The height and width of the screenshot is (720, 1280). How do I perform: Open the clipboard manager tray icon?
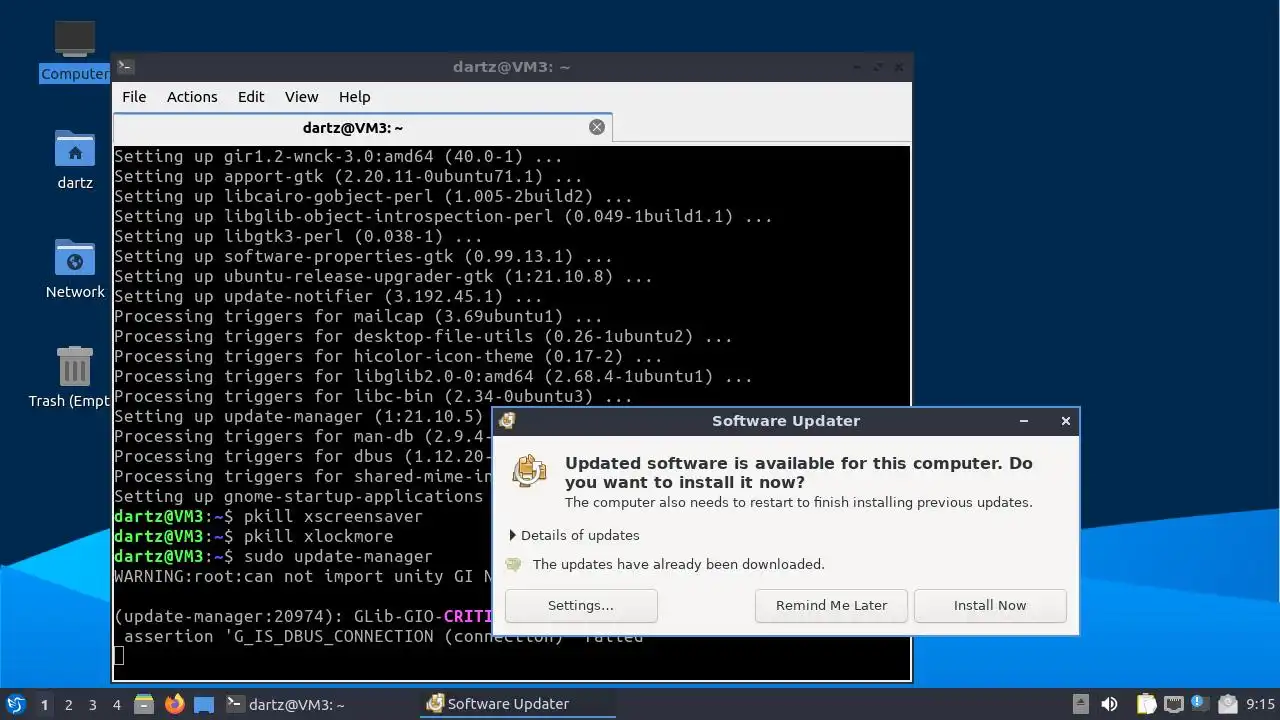coord(1146,704)
